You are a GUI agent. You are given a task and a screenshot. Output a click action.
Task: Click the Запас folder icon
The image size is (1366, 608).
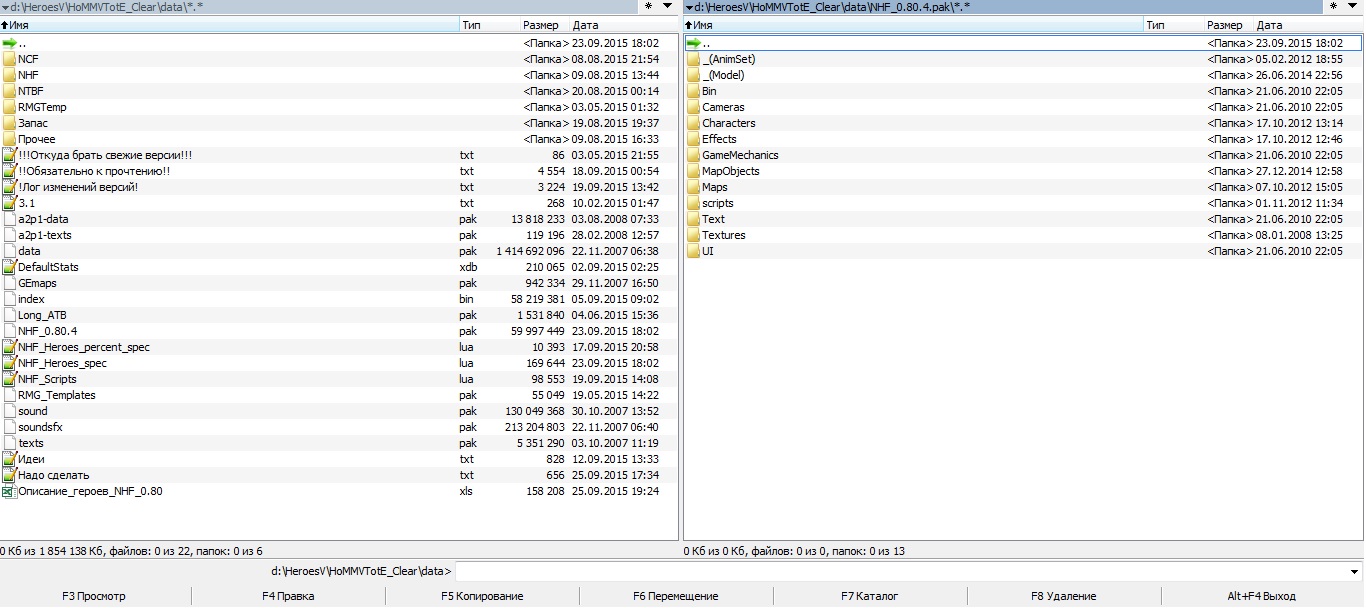click(x=9, y=123)
